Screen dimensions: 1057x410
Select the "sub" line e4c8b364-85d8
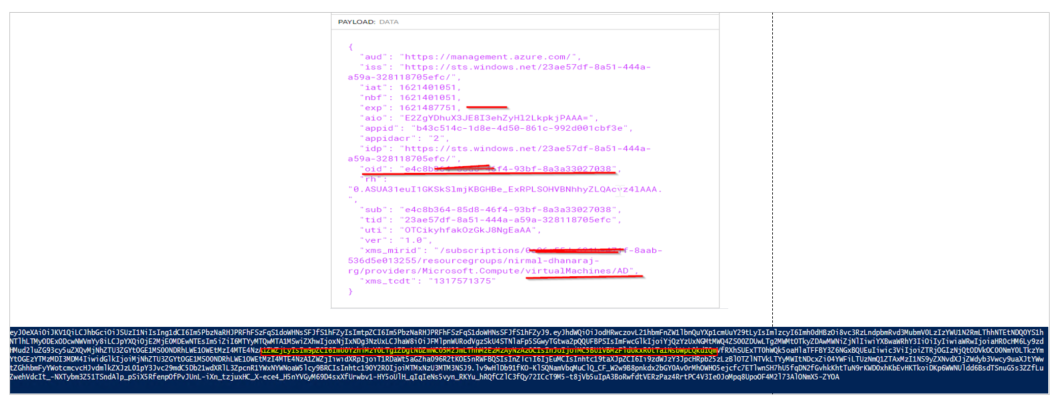pyautogui.click(x=490, y=210)
